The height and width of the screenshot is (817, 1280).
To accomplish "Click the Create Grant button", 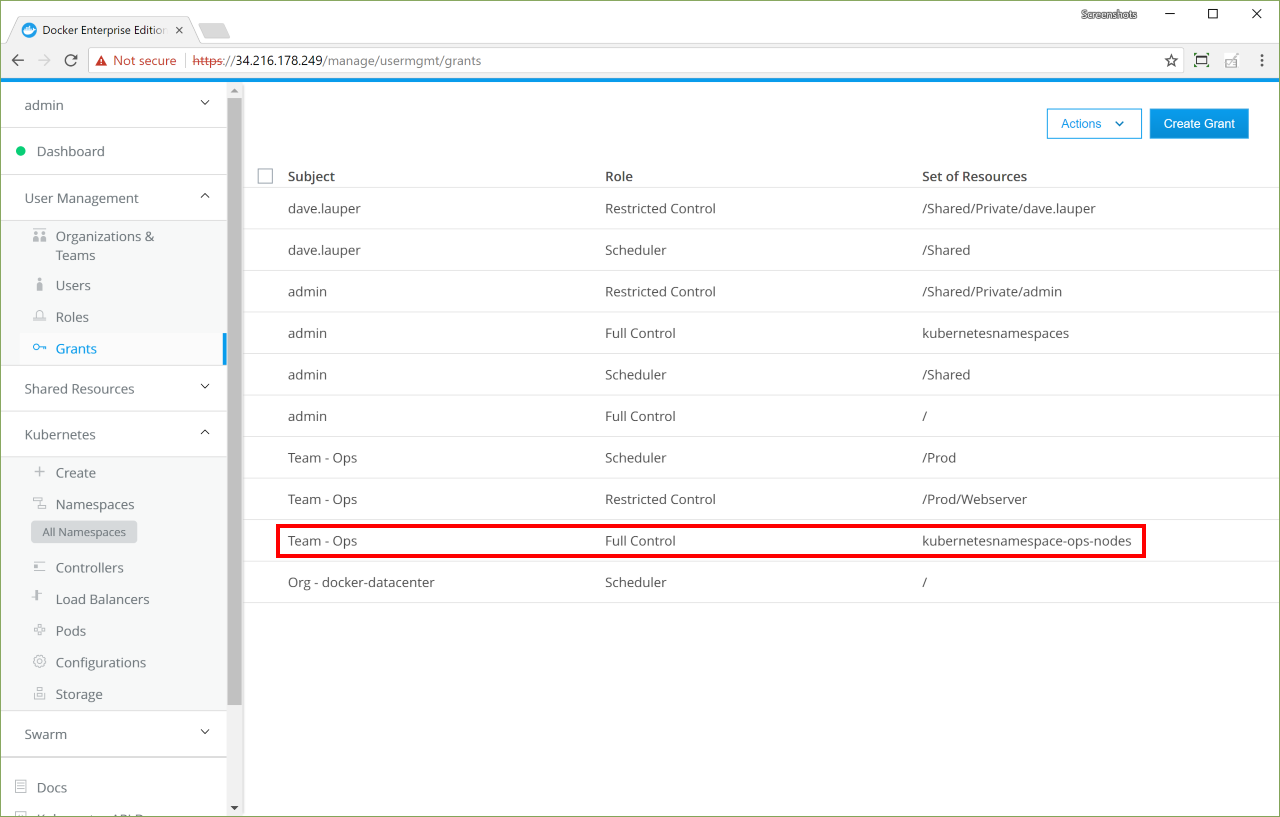I will pyautogui.click(x=1198, y=124).
